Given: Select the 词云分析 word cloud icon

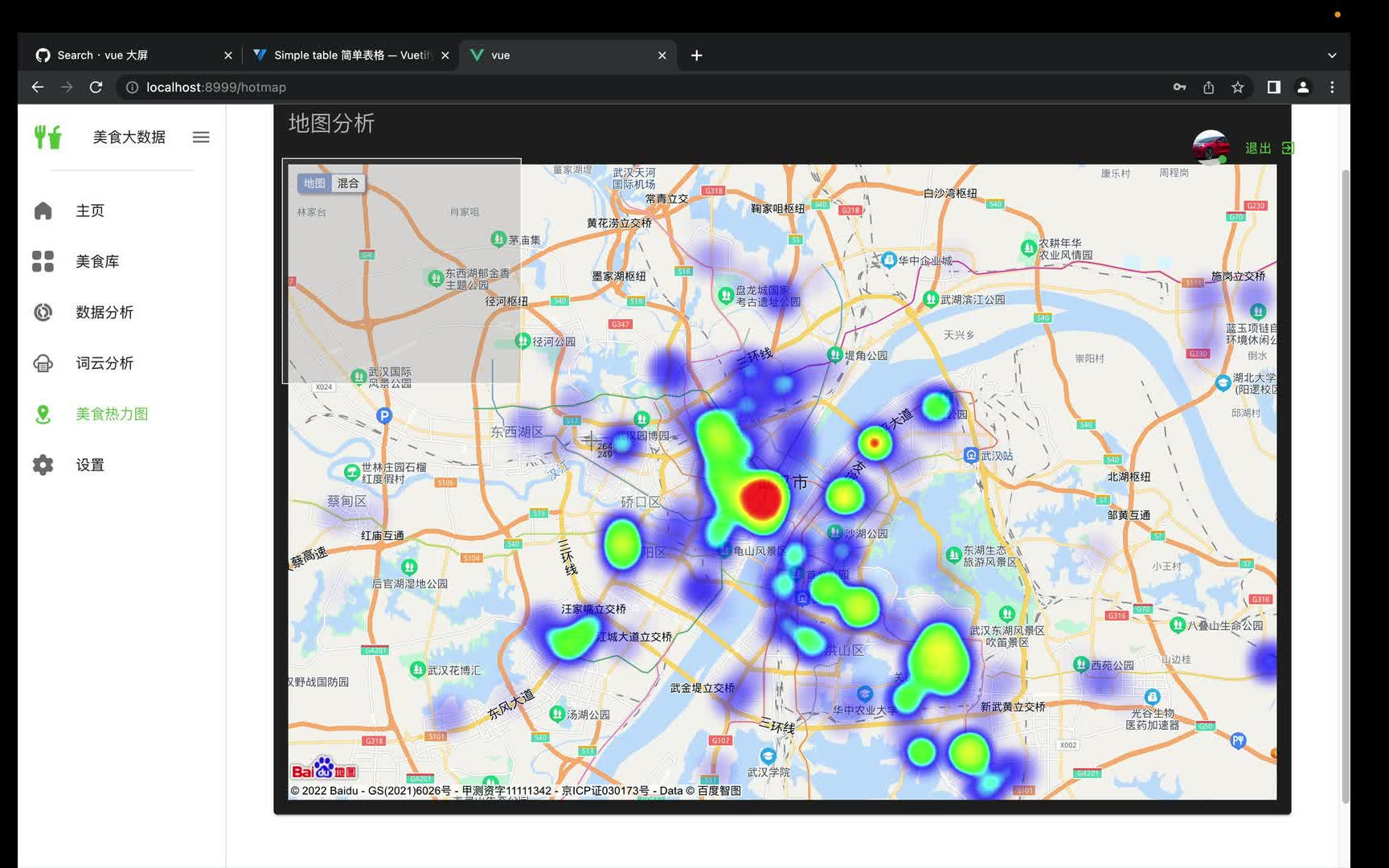Looking at the screenshot, I should (x=43, y=363).
